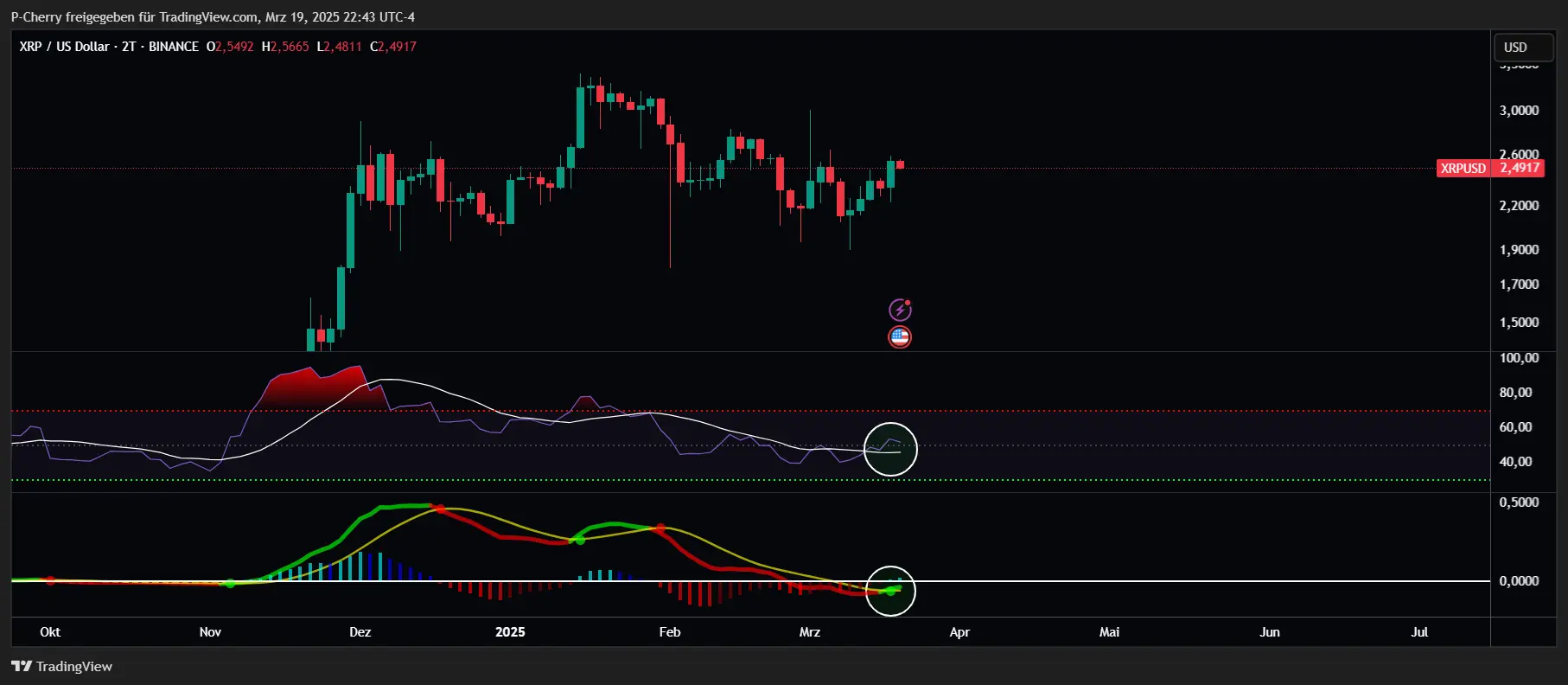This screenshot has width=1568, height=685.
Task: Click the US flag economic event icon
Action: [900, 337]
